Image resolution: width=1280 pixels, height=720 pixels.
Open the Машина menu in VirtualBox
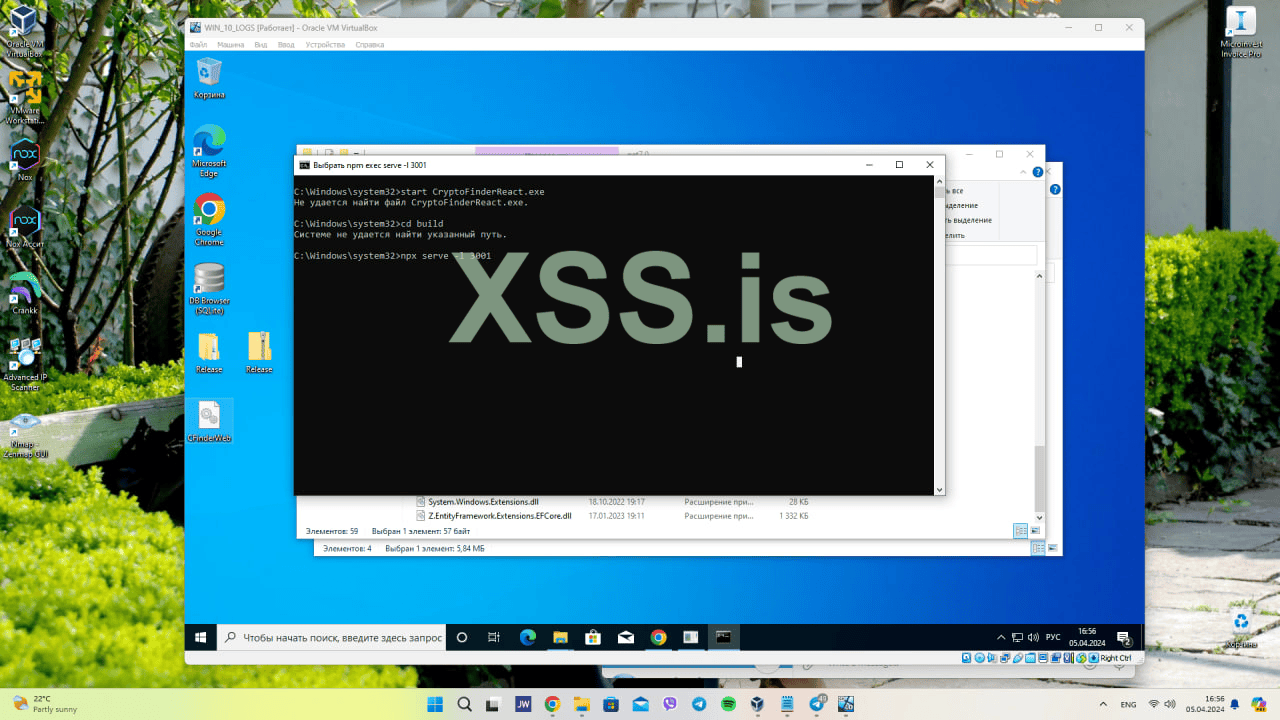pyautogui.click(x=230, y=44)
